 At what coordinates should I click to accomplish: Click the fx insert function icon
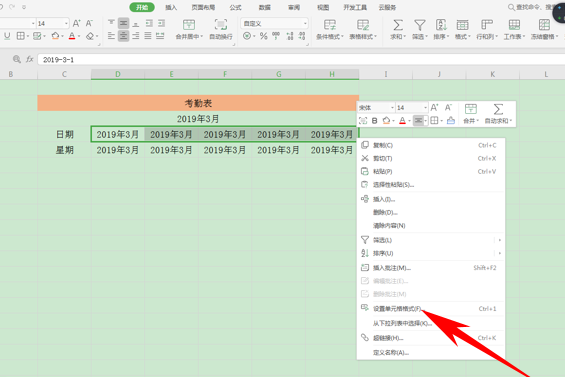(30, 59)
